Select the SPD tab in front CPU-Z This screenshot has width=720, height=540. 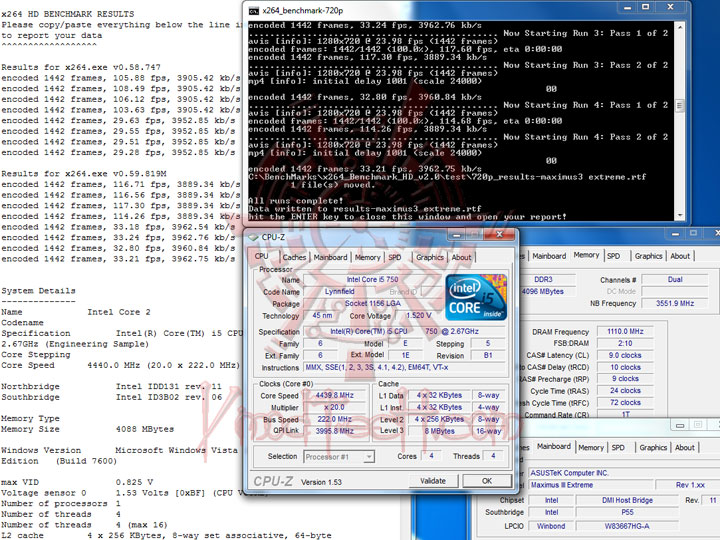(395, 258)
